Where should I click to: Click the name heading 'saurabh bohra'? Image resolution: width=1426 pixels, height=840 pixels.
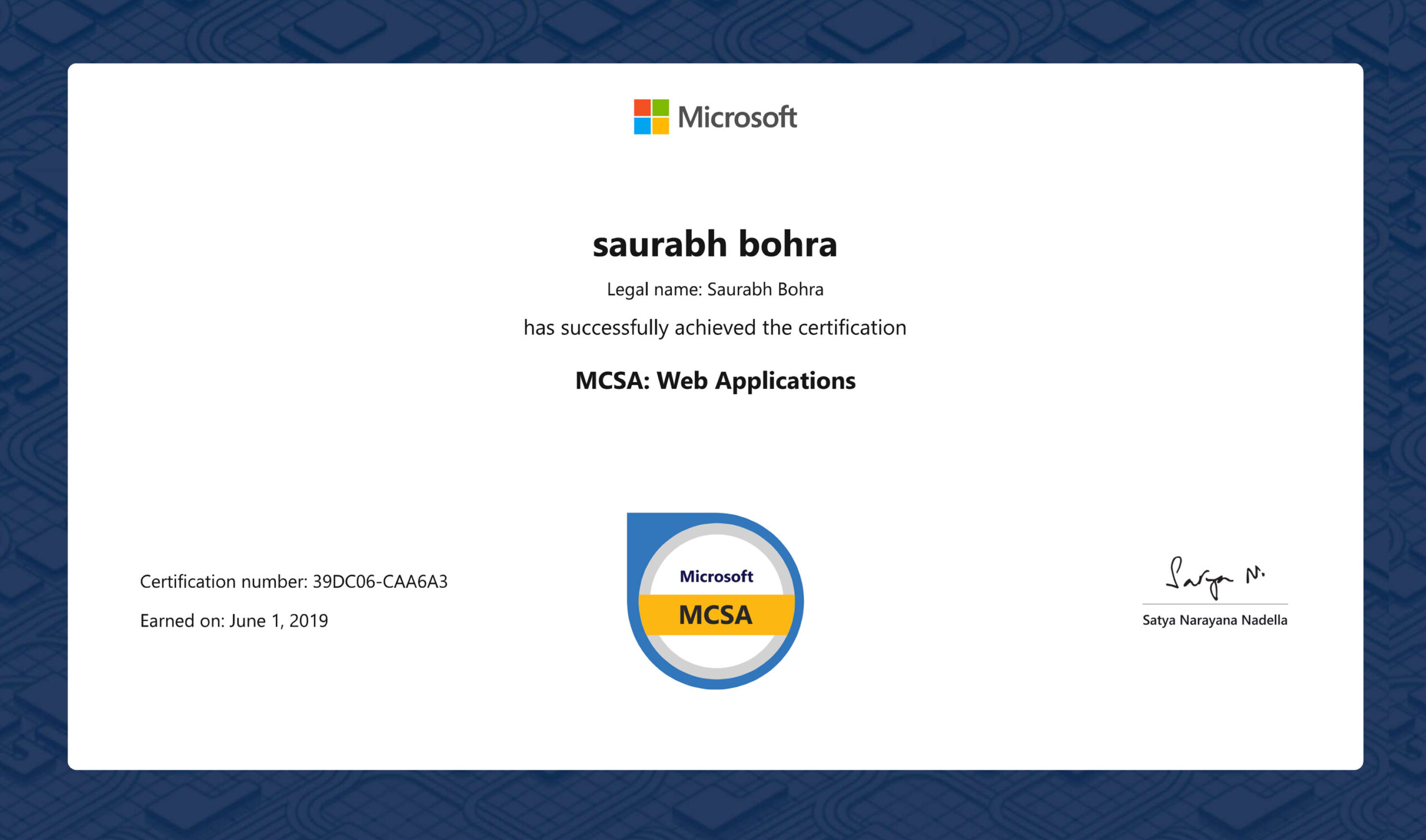(715, 245)
